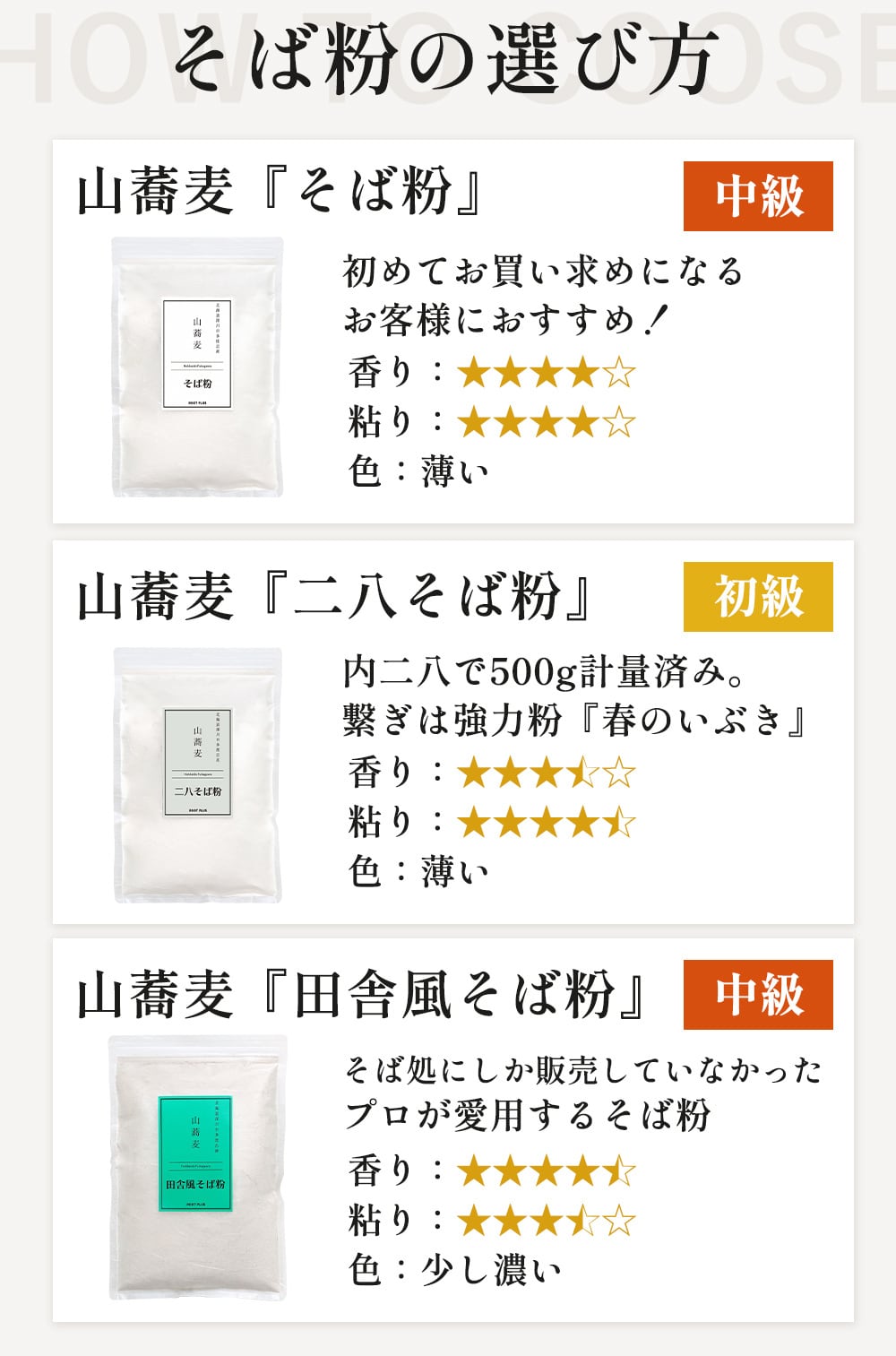Screen dimensions: 896x1356
Task: Click the 山蕎麦『そば粉』 product title
Action: point(281,193)
